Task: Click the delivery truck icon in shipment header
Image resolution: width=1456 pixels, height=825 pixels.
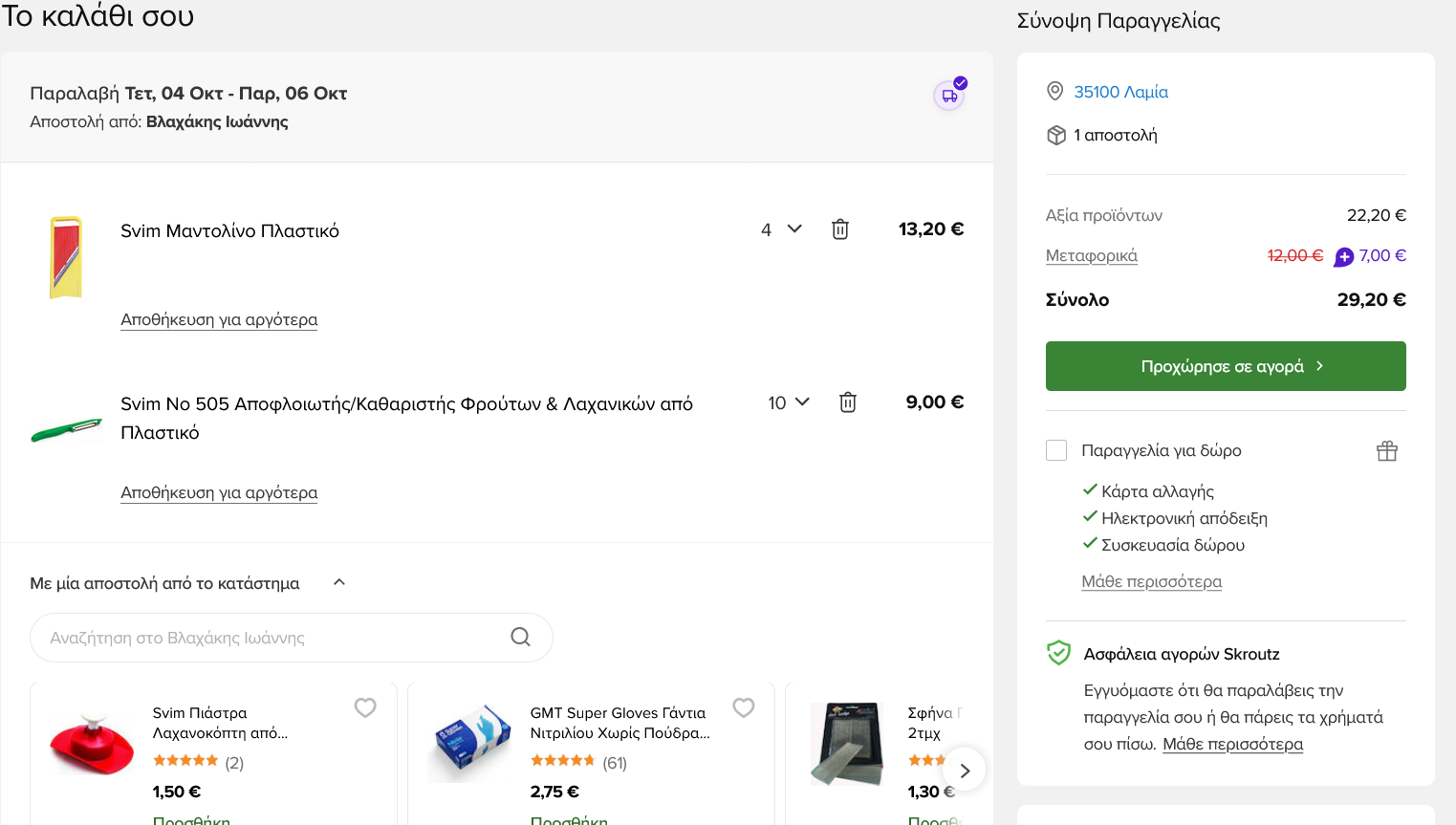Action: pyautogui.click(x=949, y=96)
